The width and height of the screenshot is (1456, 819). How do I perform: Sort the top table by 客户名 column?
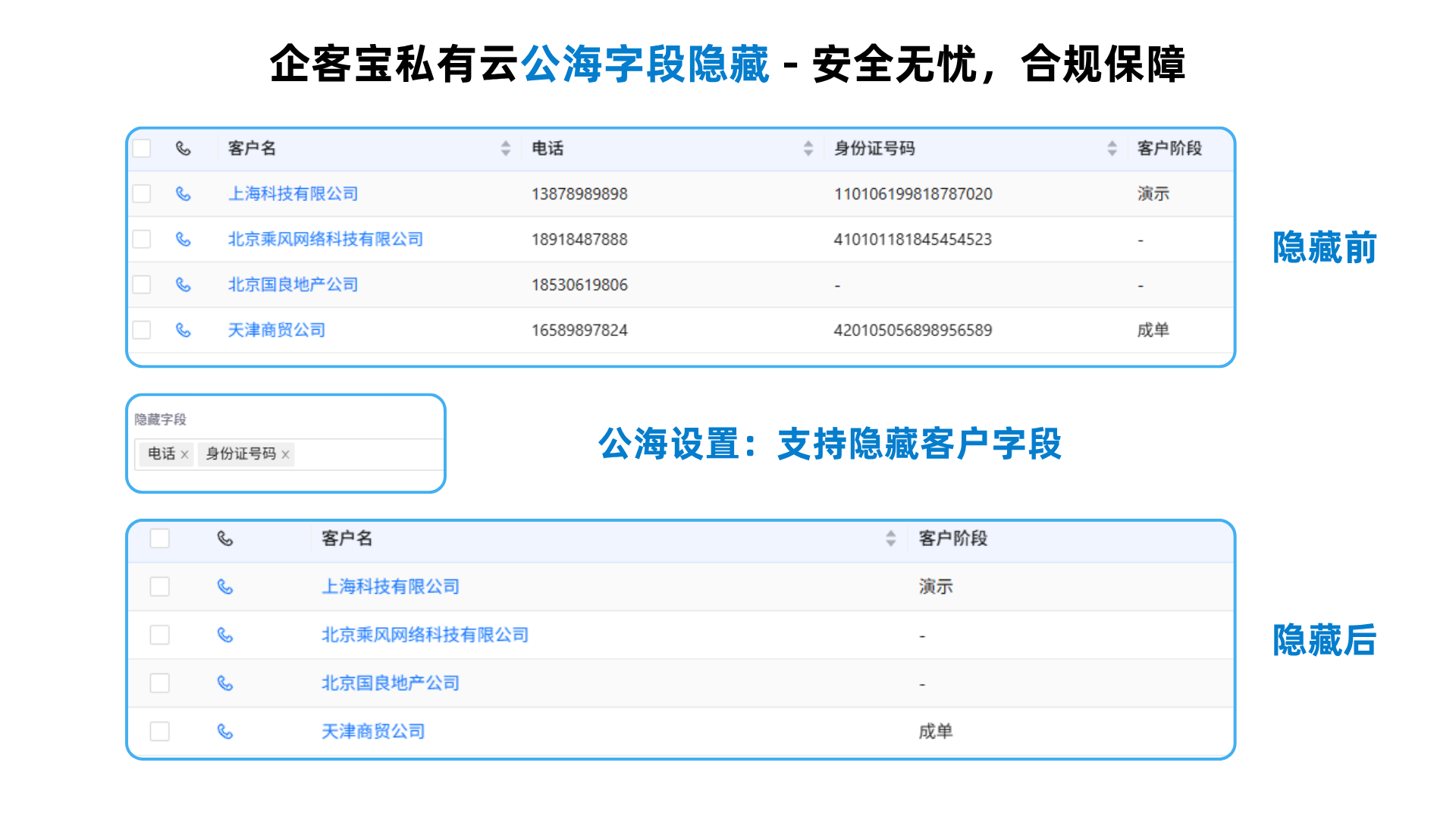click(506, 148)
